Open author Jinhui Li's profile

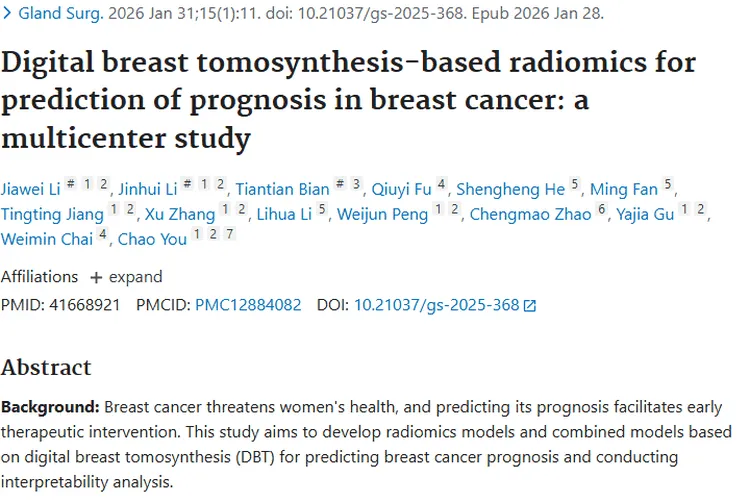click(147, 189)
